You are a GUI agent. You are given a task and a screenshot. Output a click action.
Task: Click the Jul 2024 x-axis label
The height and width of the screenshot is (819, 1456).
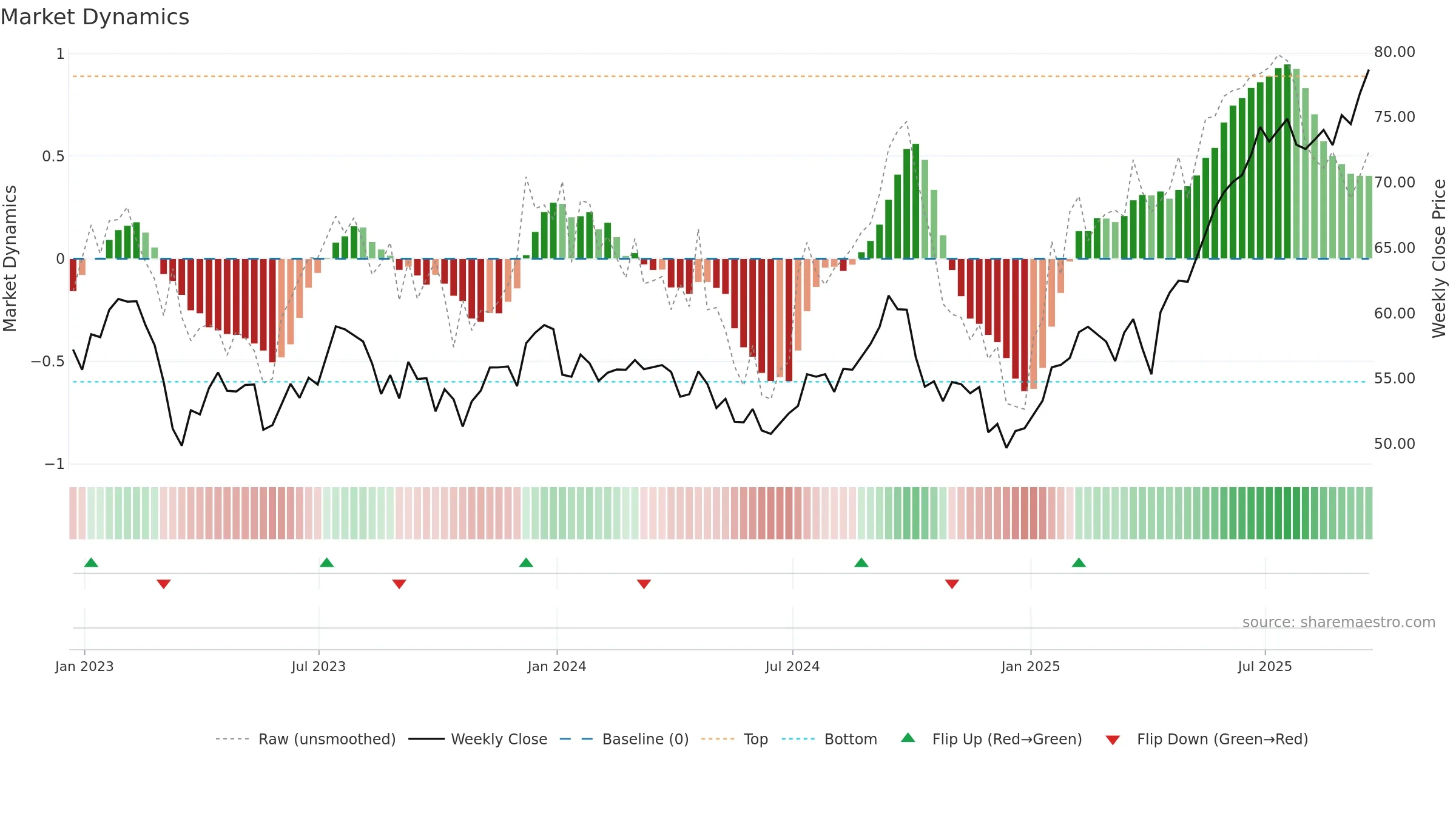pos(792,666)
